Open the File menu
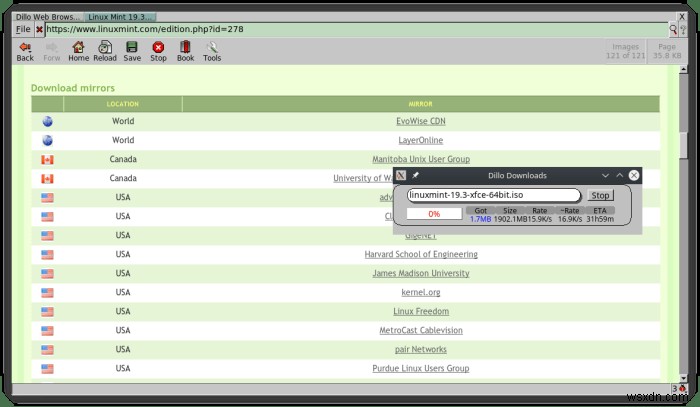The image size is (700, 407). coord(23,29)
